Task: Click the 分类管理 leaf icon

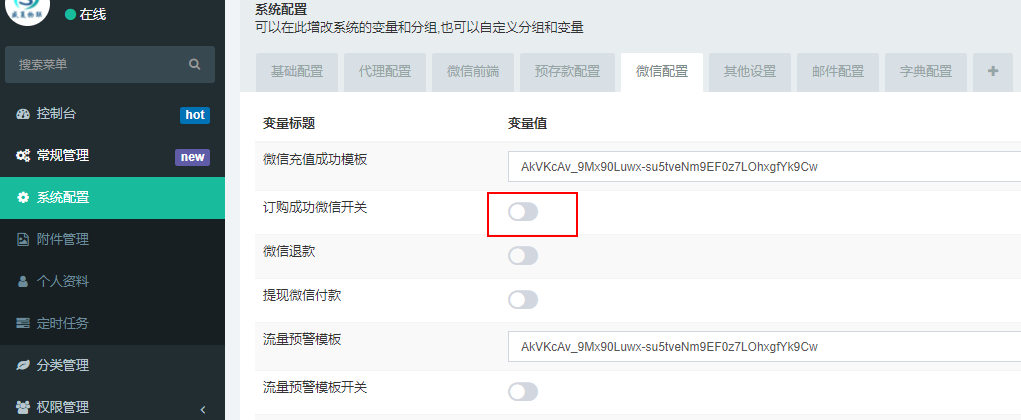Action: click(x=23, y=365)
